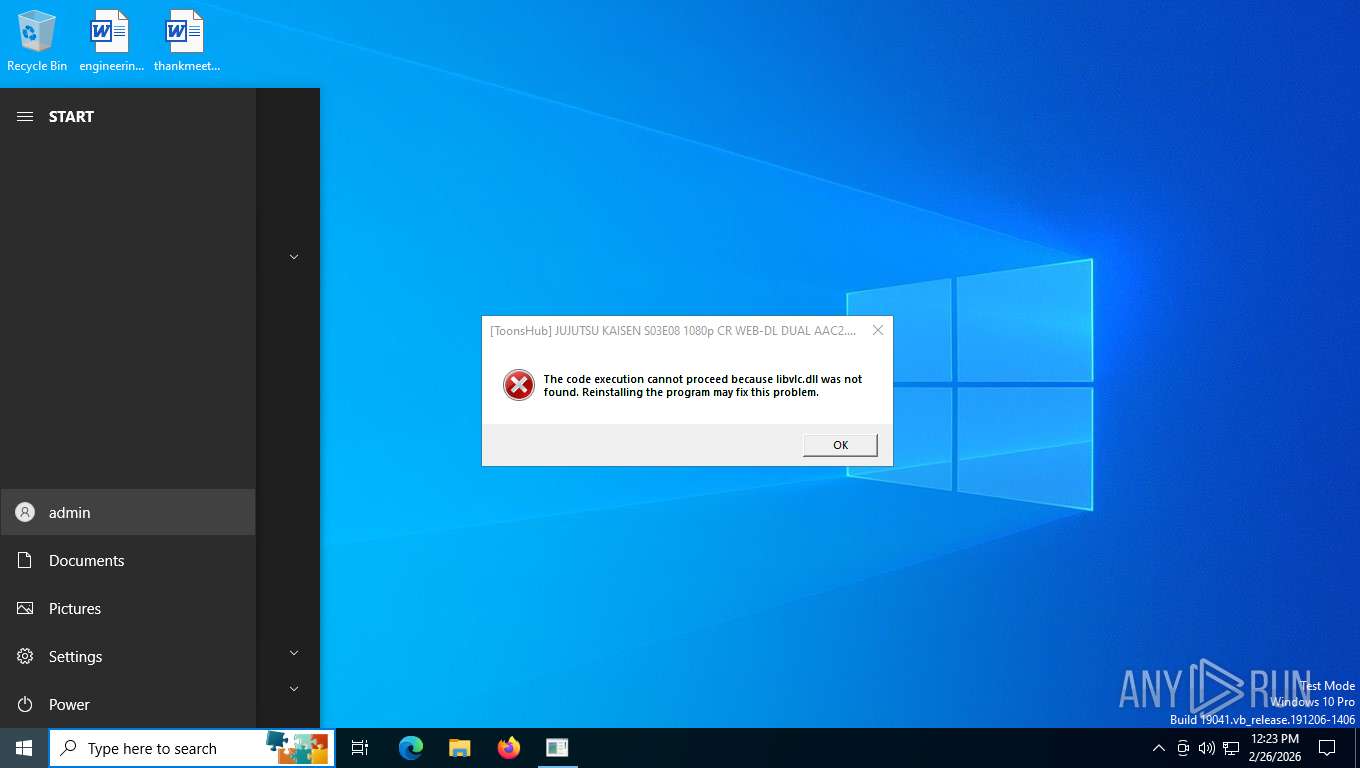Screen dimensions: 1360x768
Task: Collapse Start menu via hamburger icon
Action: point(25,117)
